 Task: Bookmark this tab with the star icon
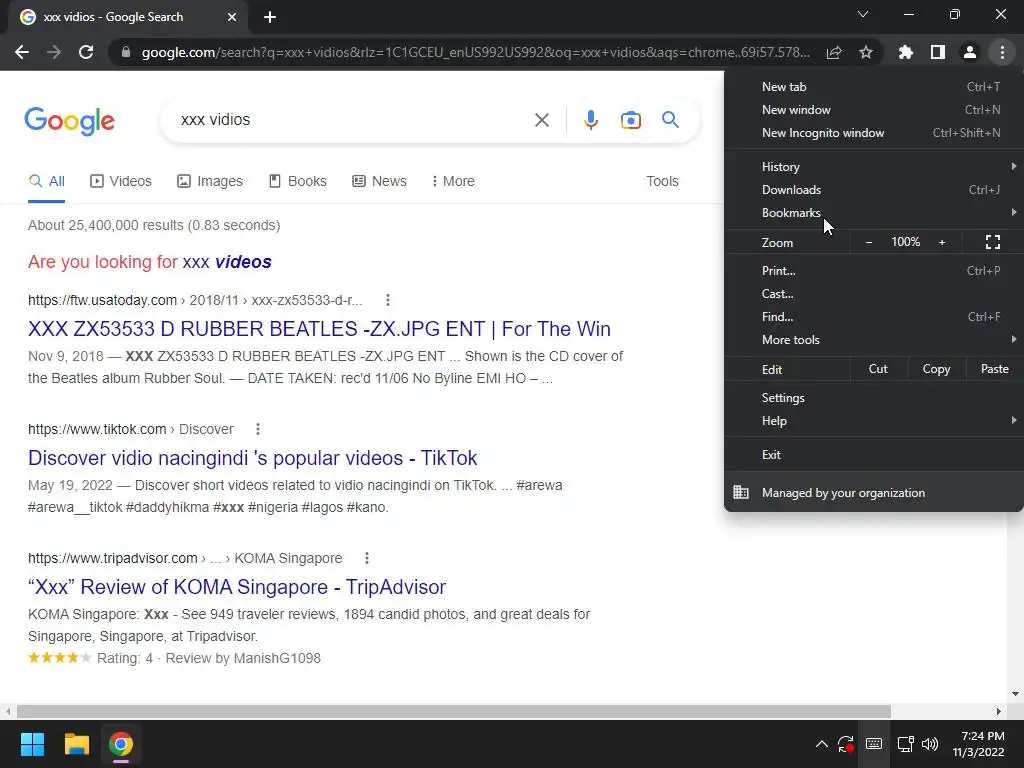pyautogui.click(x=866, y=52)
